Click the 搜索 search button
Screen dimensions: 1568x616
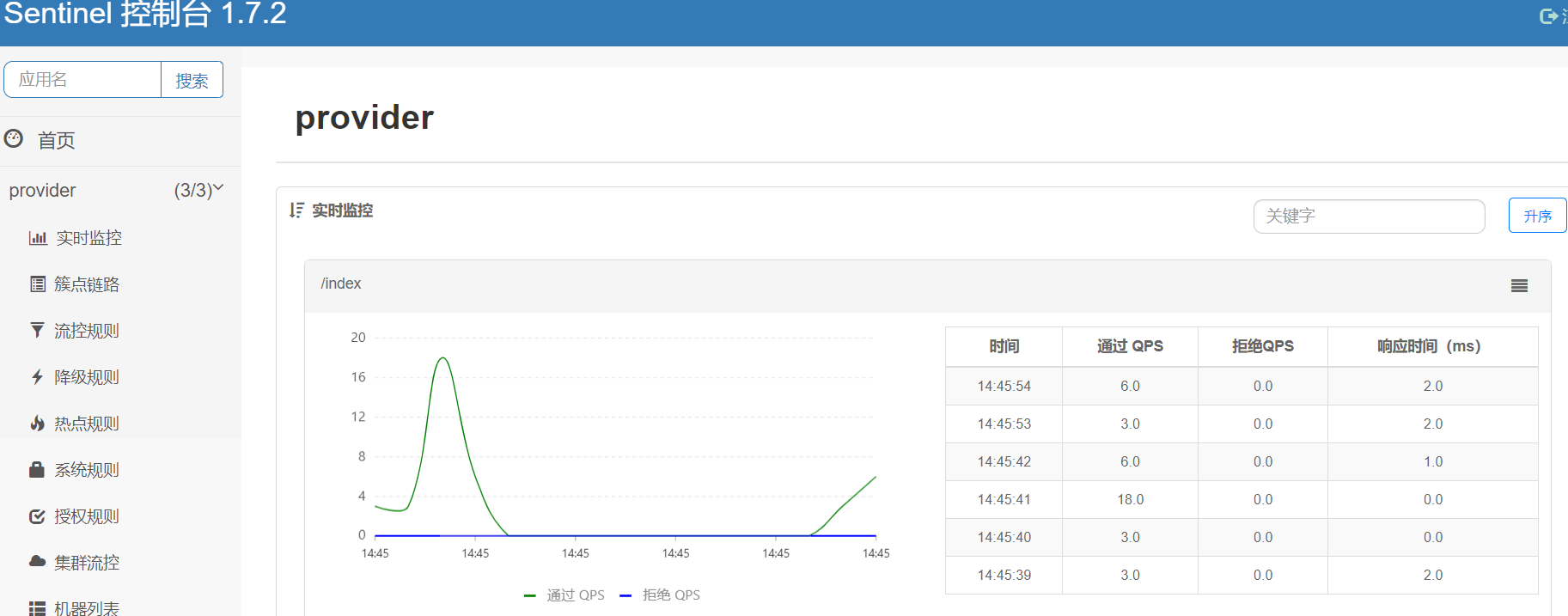coord(192,80)
